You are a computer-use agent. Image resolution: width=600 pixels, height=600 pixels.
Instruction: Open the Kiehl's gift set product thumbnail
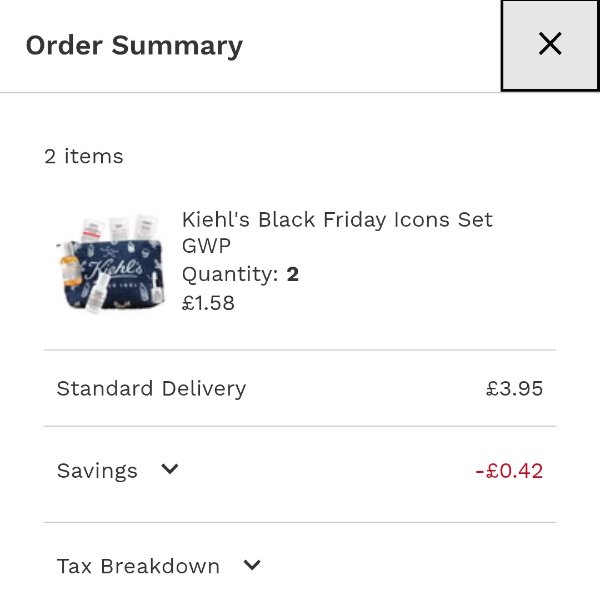tap(108, 262)
